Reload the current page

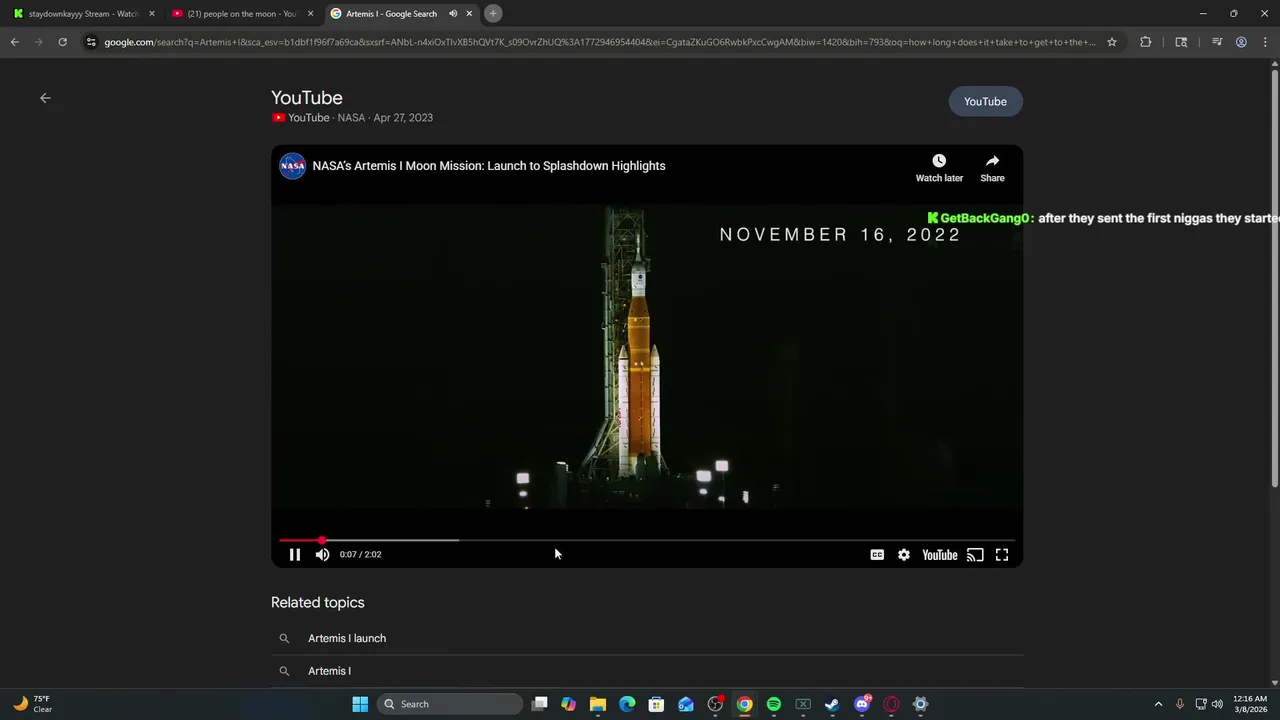[x=62, y=42]
